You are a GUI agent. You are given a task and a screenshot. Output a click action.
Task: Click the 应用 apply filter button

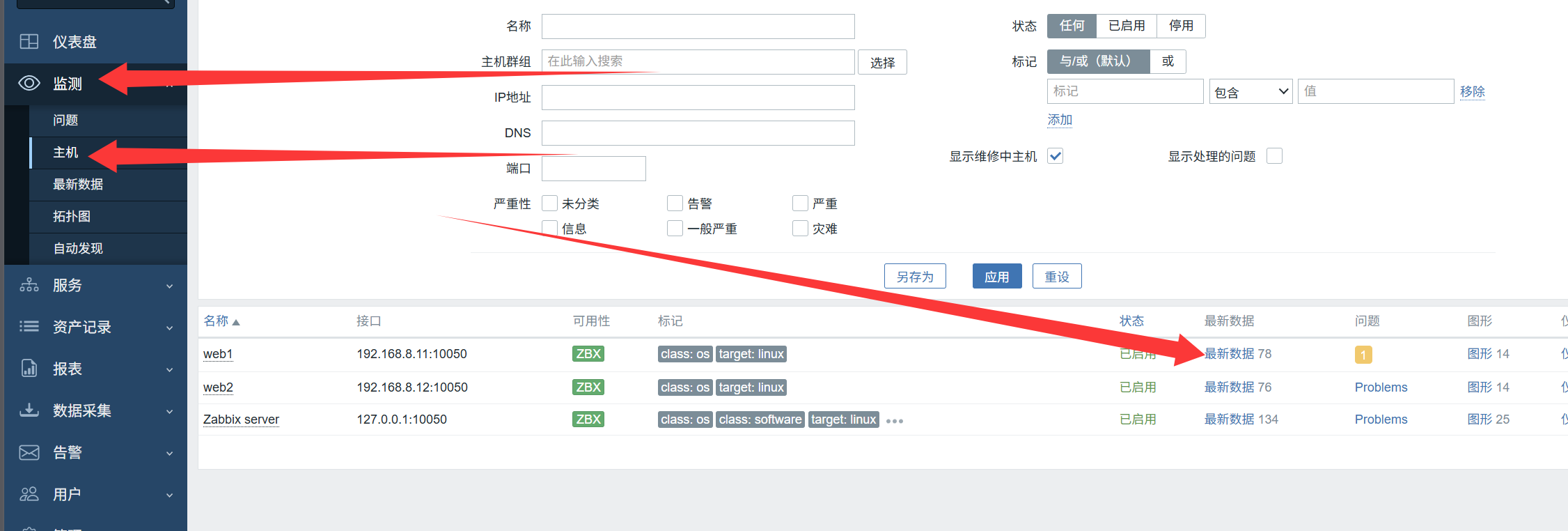[x=997, y=277]
